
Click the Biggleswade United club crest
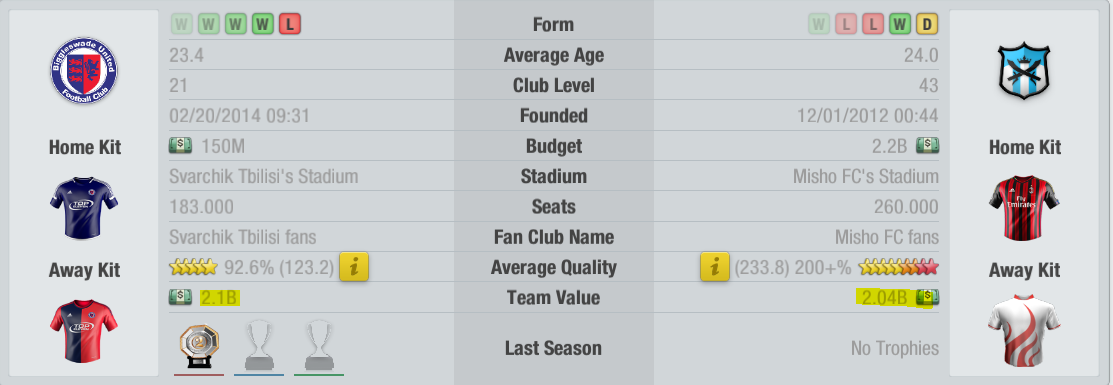pos(84,72)
